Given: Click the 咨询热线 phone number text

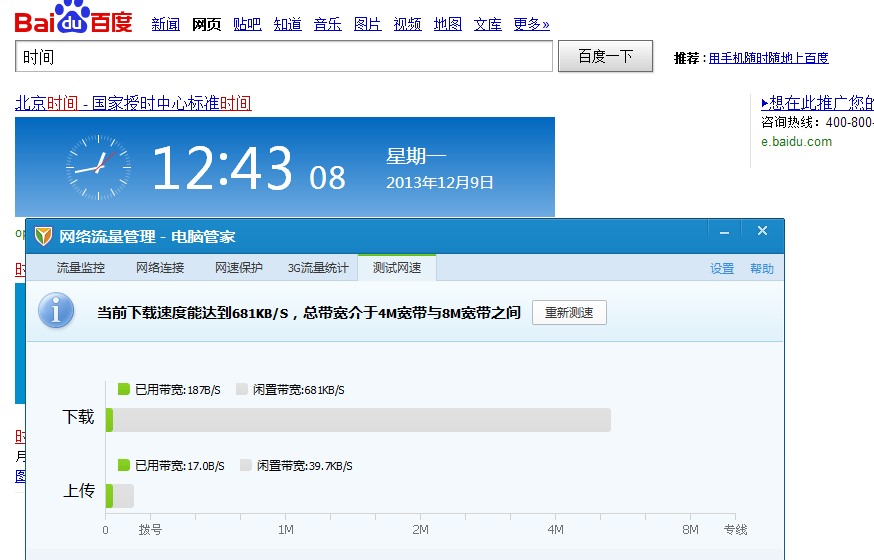Looking at the screenshot, I should click(x=818, y=122).
